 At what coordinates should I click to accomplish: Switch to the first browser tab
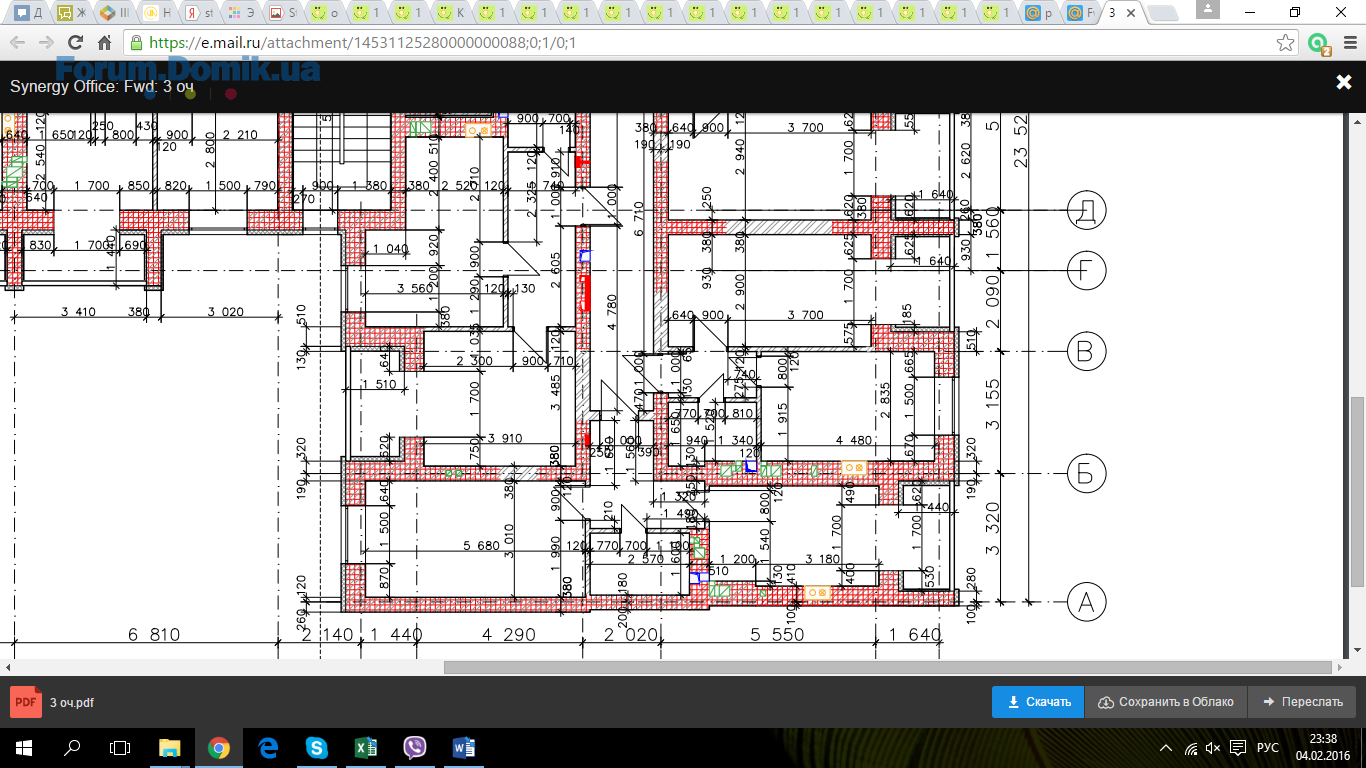pyautogui.click(x=27, y=13)
